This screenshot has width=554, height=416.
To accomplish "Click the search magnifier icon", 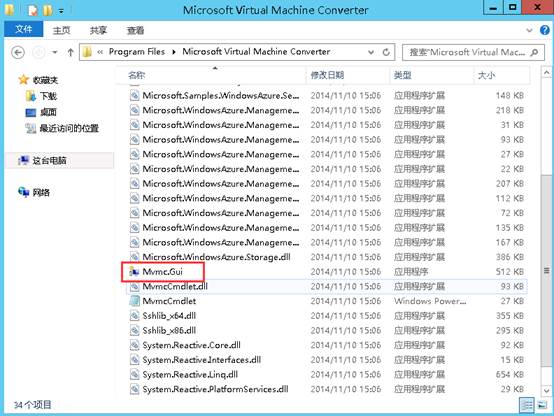I will (x=535, y=53).
